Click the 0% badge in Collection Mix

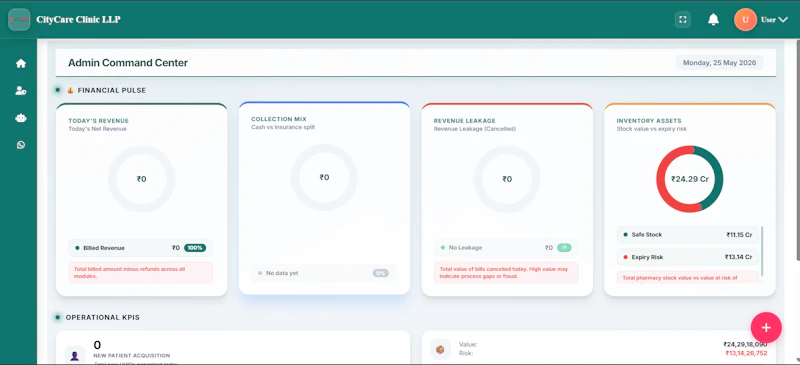coord(381,273)
